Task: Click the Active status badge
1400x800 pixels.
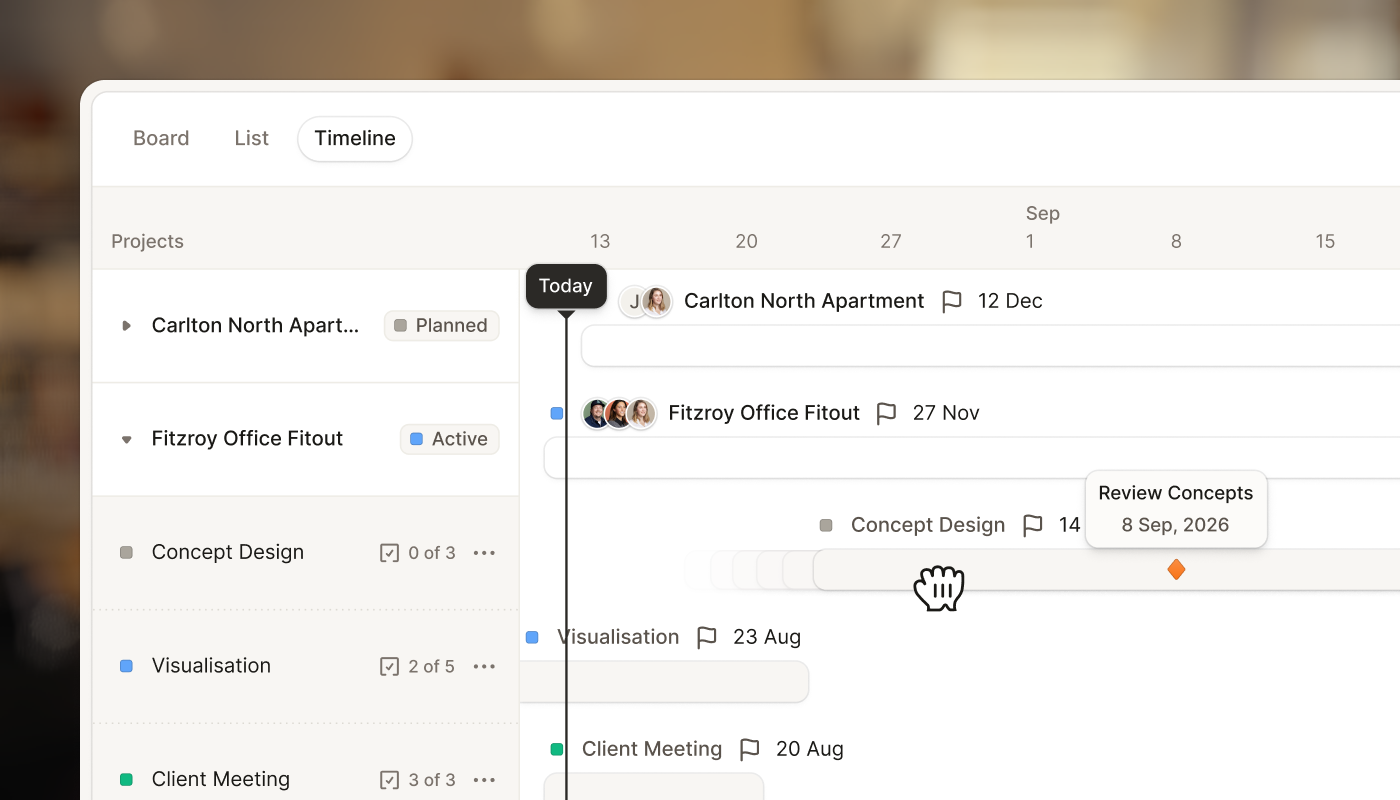Action: tap(450, 439)
